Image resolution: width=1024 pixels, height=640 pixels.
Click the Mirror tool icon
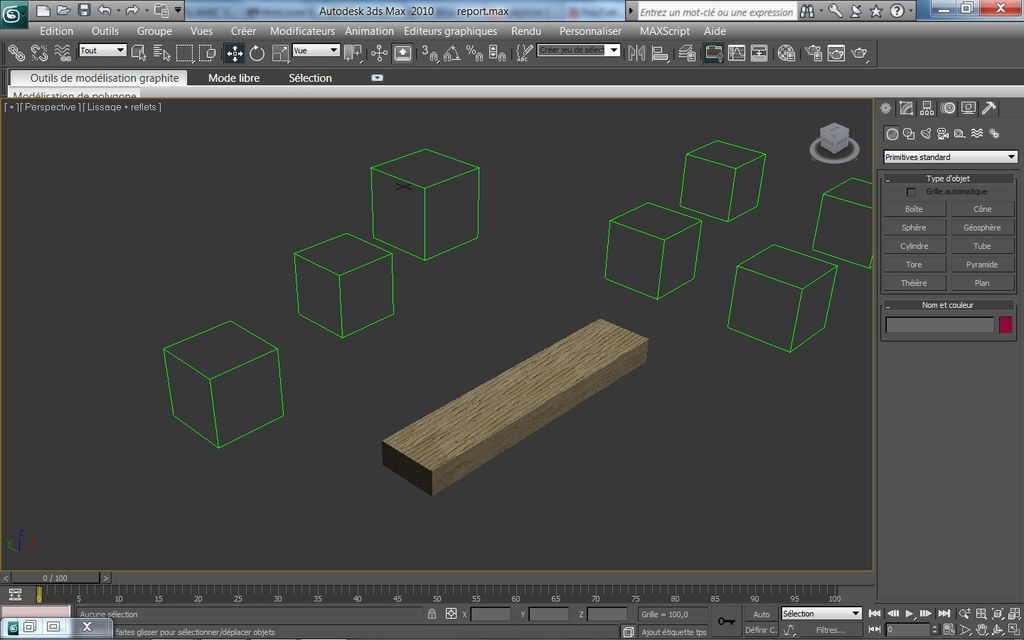coord(636,53)
